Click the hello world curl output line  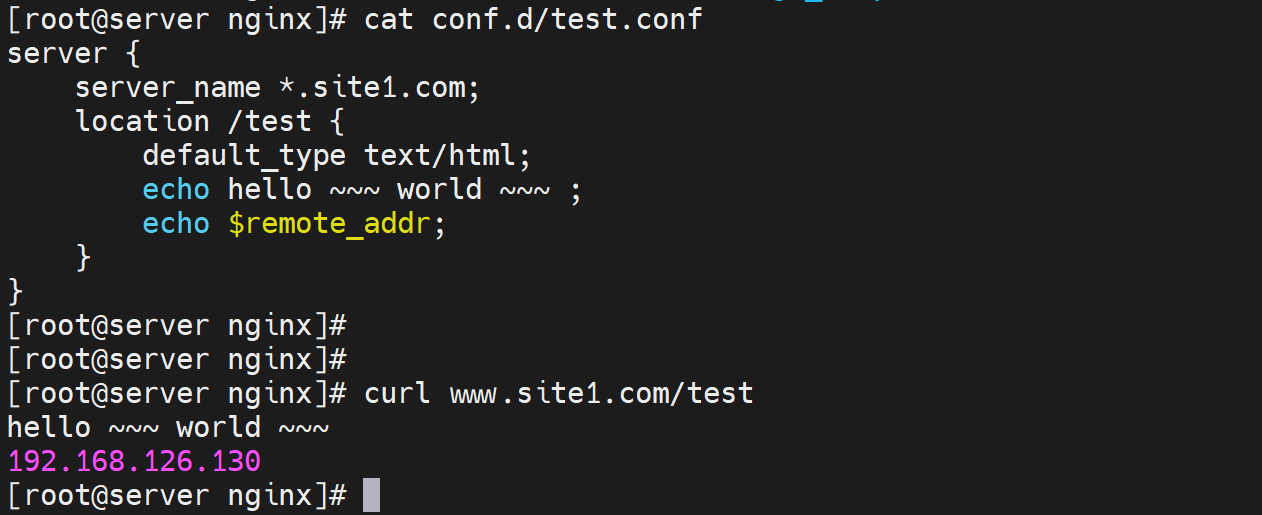(168, 427)
